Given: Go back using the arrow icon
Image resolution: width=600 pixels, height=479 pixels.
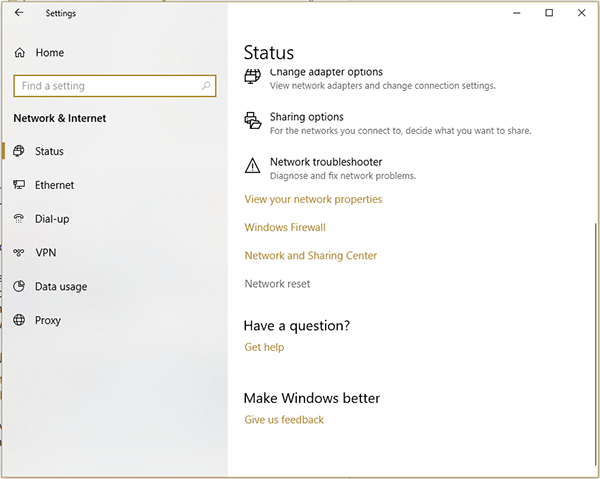Looking at the screenshot, I should [x=19, y=13].
